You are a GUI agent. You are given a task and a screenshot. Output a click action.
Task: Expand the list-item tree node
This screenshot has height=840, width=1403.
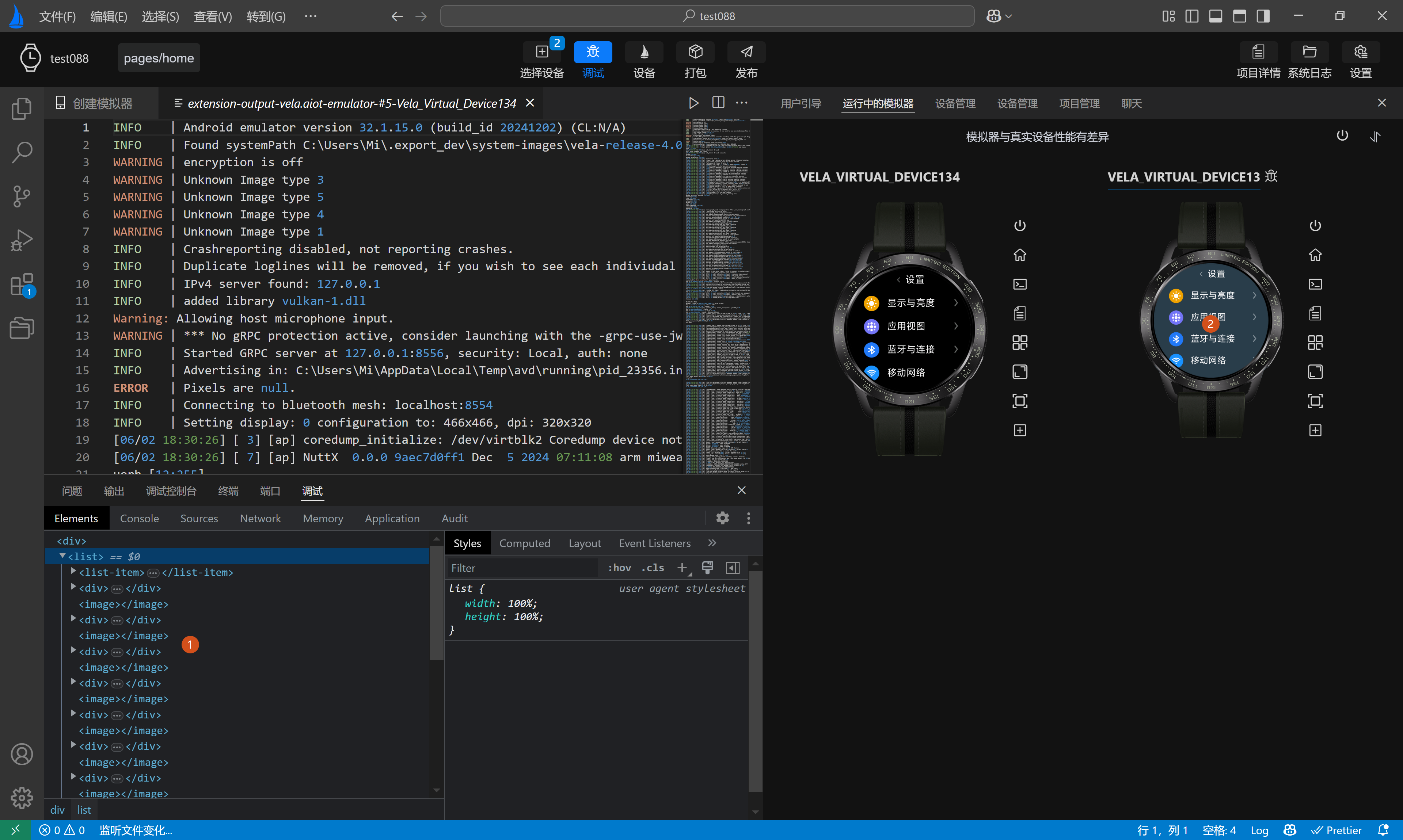tap(73, 572)
